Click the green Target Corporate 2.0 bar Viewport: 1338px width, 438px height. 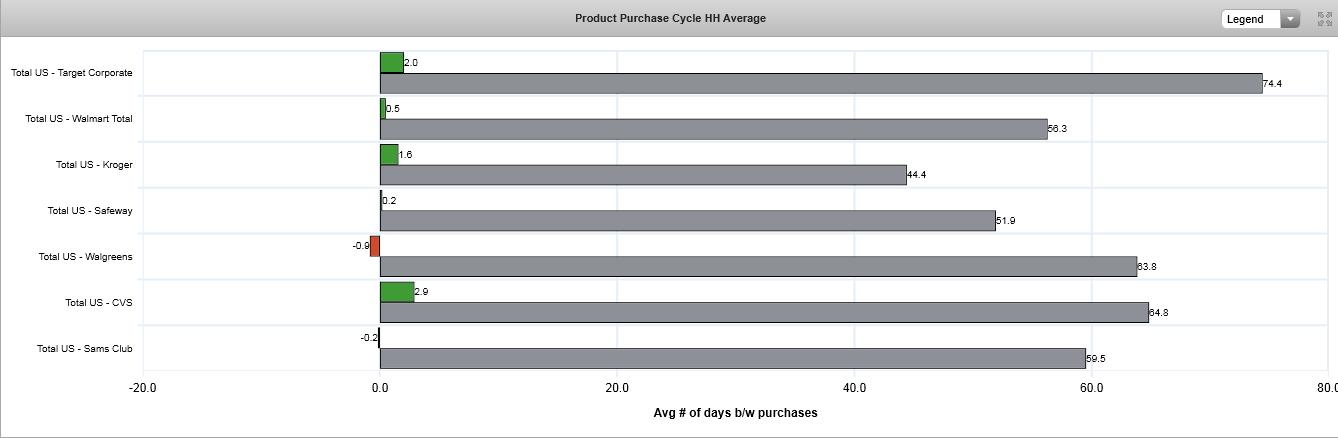(x=392, y=62)
